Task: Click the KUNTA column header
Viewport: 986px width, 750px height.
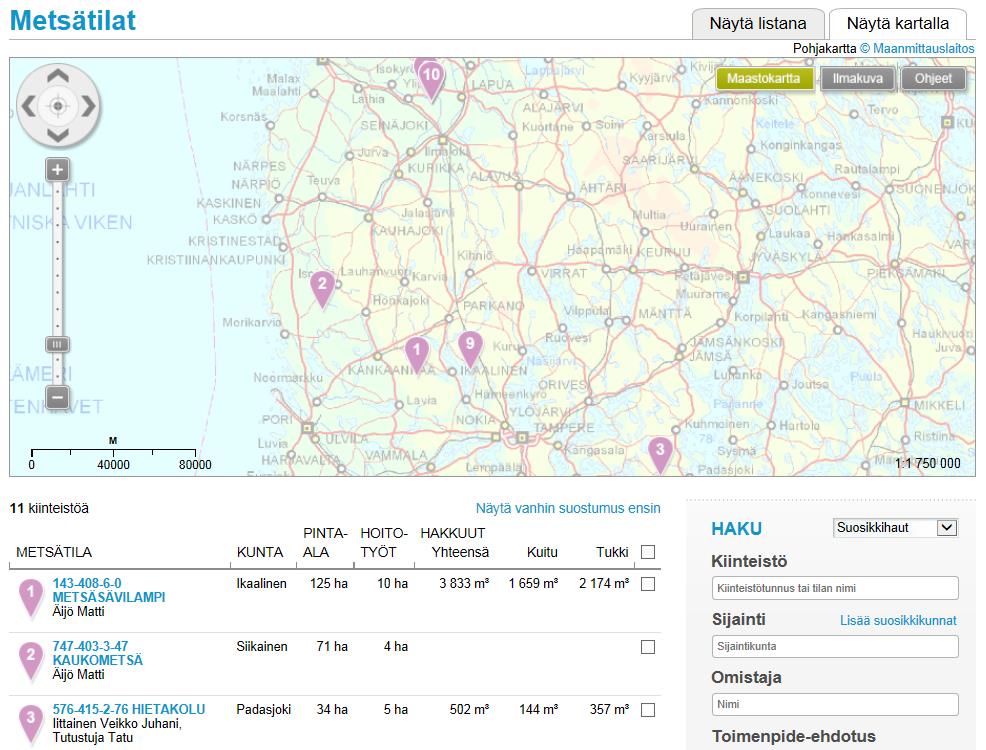Action: (260, 552)
